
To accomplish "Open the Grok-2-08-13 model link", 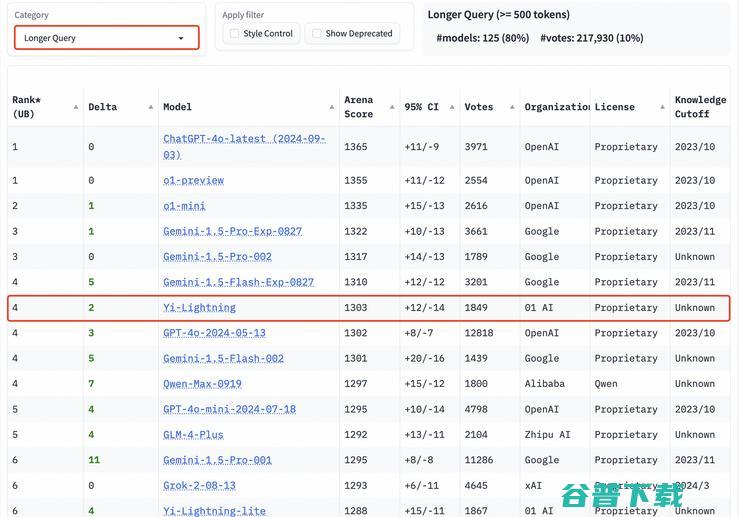I will point(199,486).
